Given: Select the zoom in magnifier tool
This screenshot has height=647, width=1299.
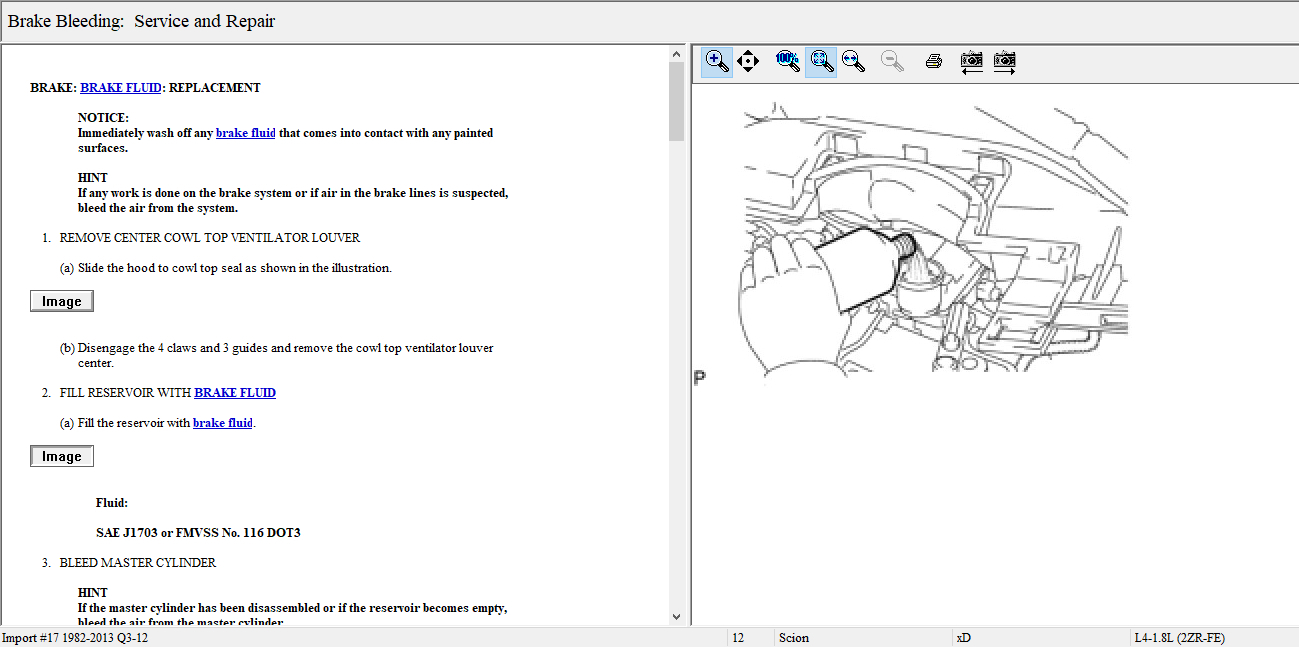Looking at the screenshot, I should pos(717,61).
